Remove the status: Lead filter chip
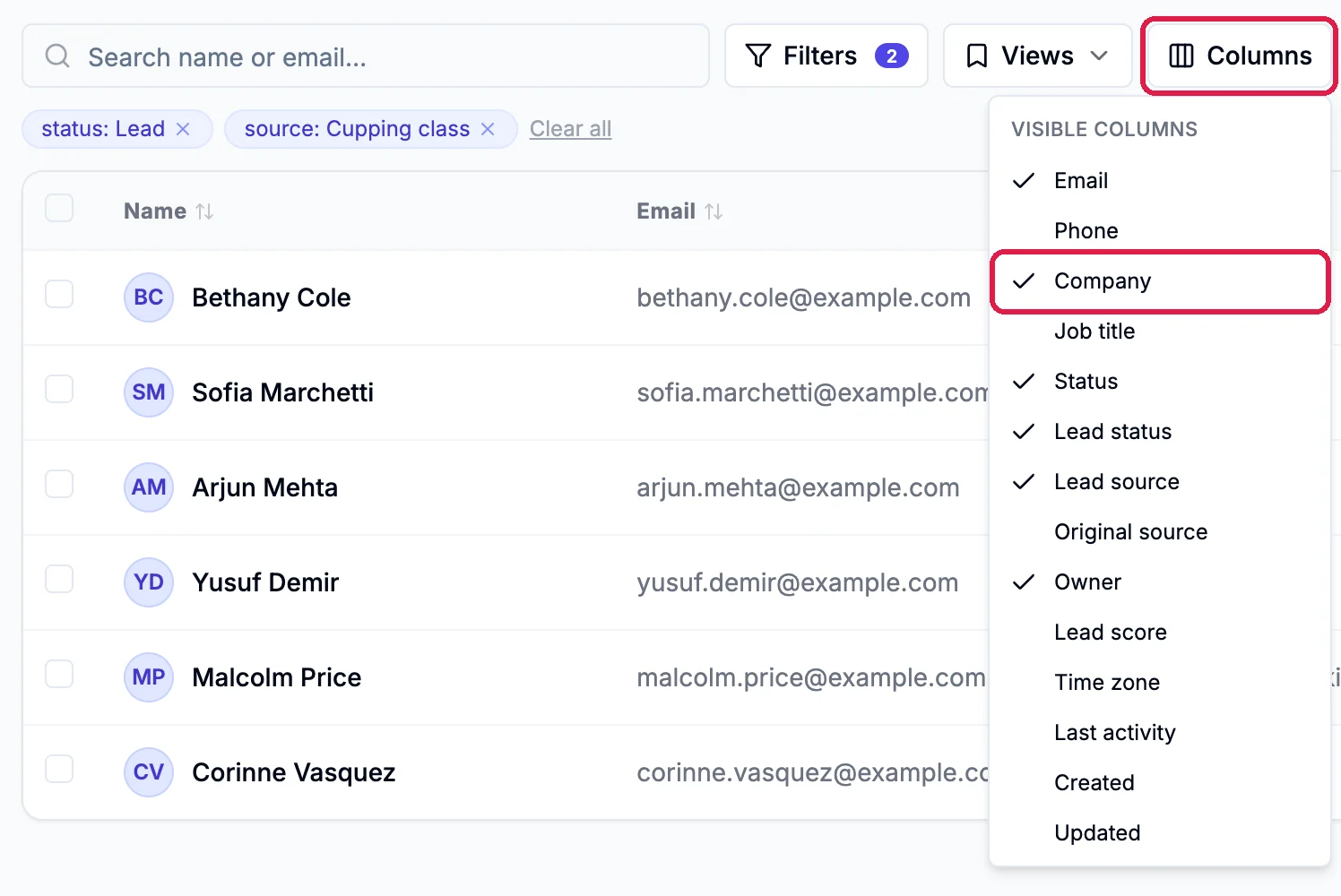Image resolution: width=1341 pixels, height=896 pixels. pos(183,129)
